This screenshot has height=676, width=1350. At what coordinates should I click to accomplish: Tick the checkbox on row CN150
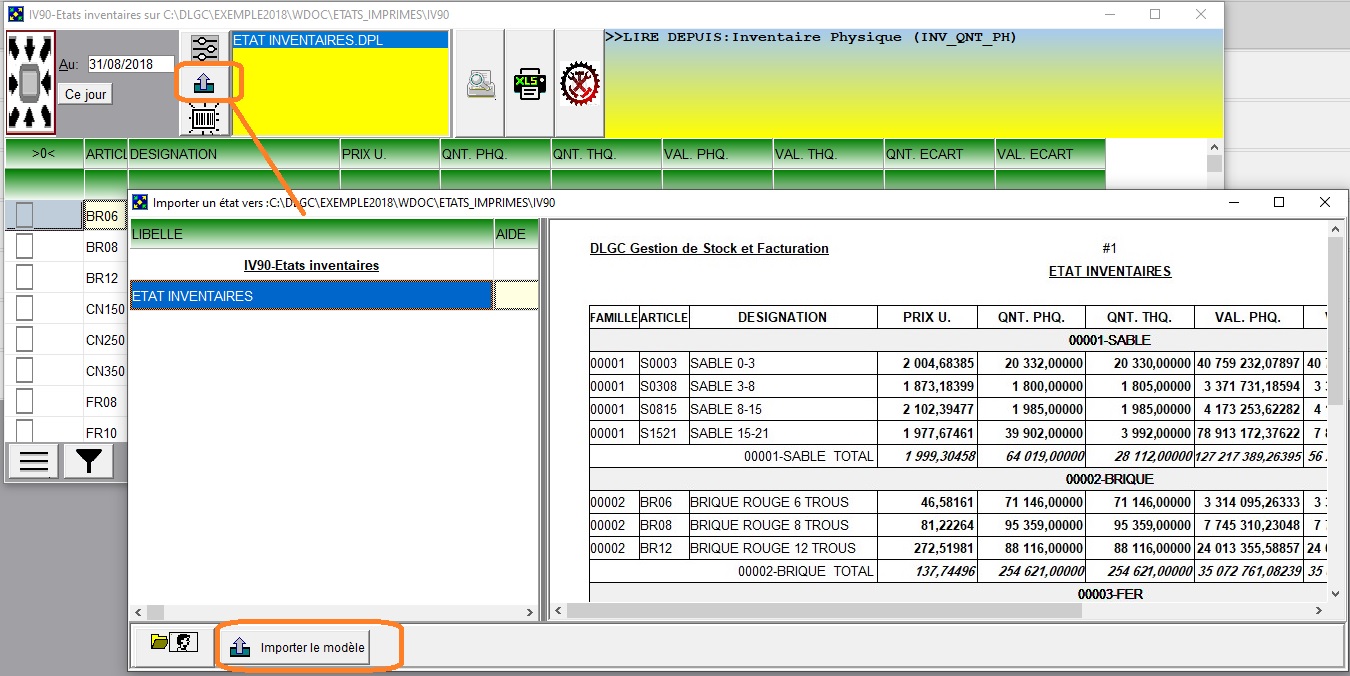[x=24, y=309]
